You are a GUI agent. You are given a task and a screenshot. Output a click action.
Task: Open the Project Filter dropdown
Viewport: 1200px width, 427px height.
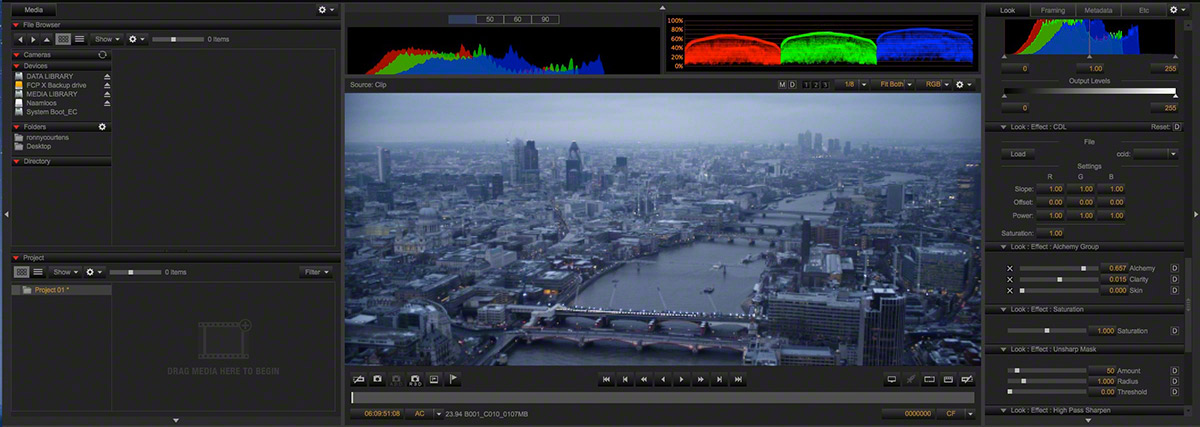[x=316, y=272]
